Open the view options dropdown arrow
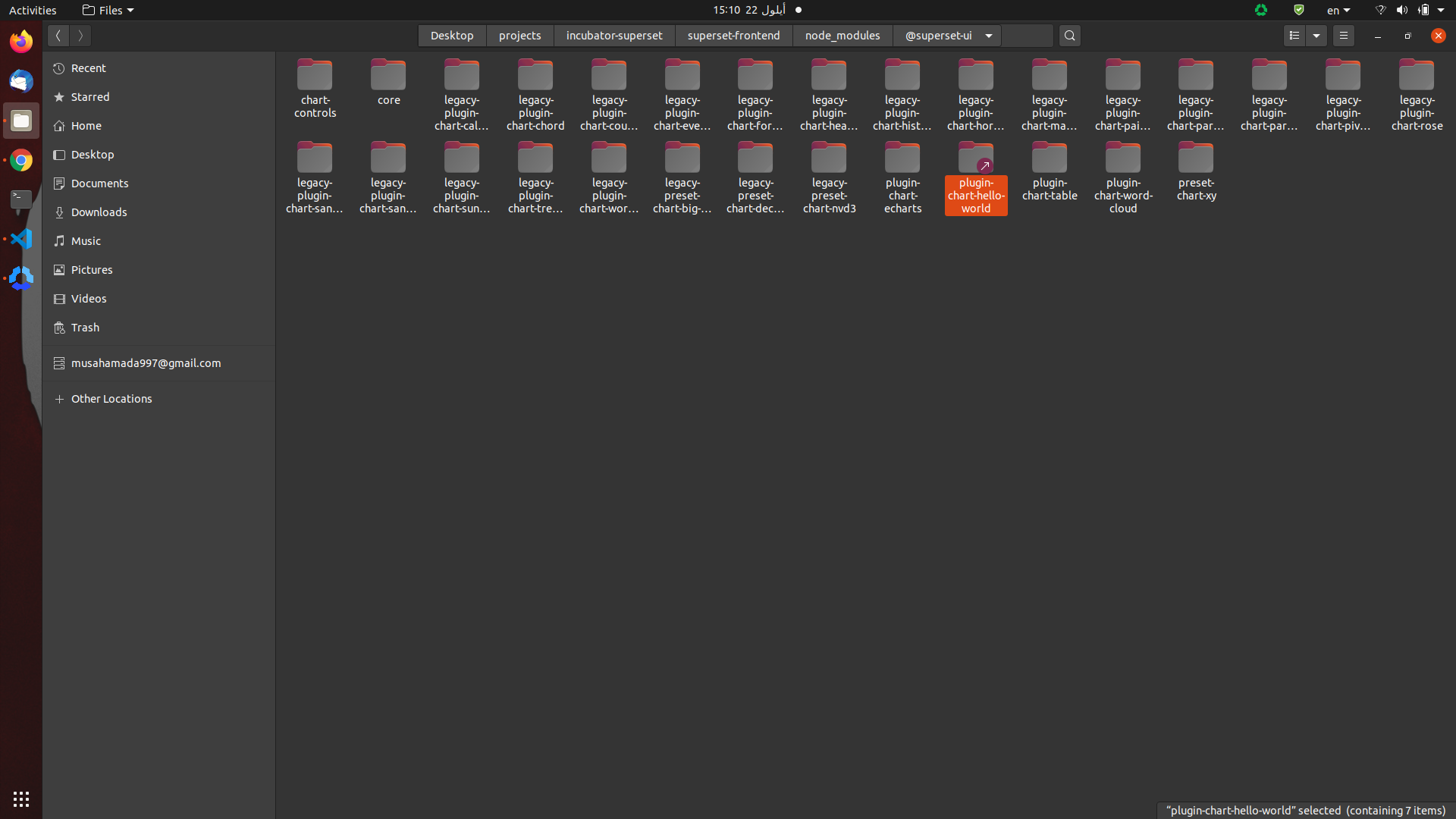Screen dimensions: 1456x819 click(x=1316, y=35)
